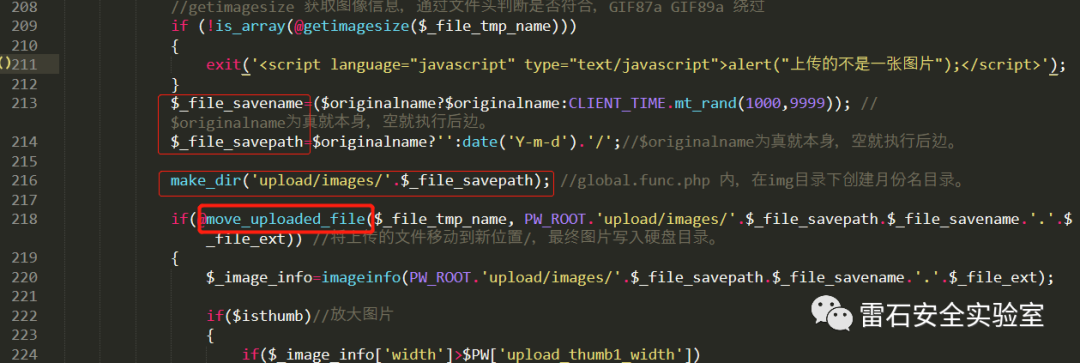Screen dimensions: 1080x363
Task: Click $_file_ext variable on line 220
Action: click(993, 278)
